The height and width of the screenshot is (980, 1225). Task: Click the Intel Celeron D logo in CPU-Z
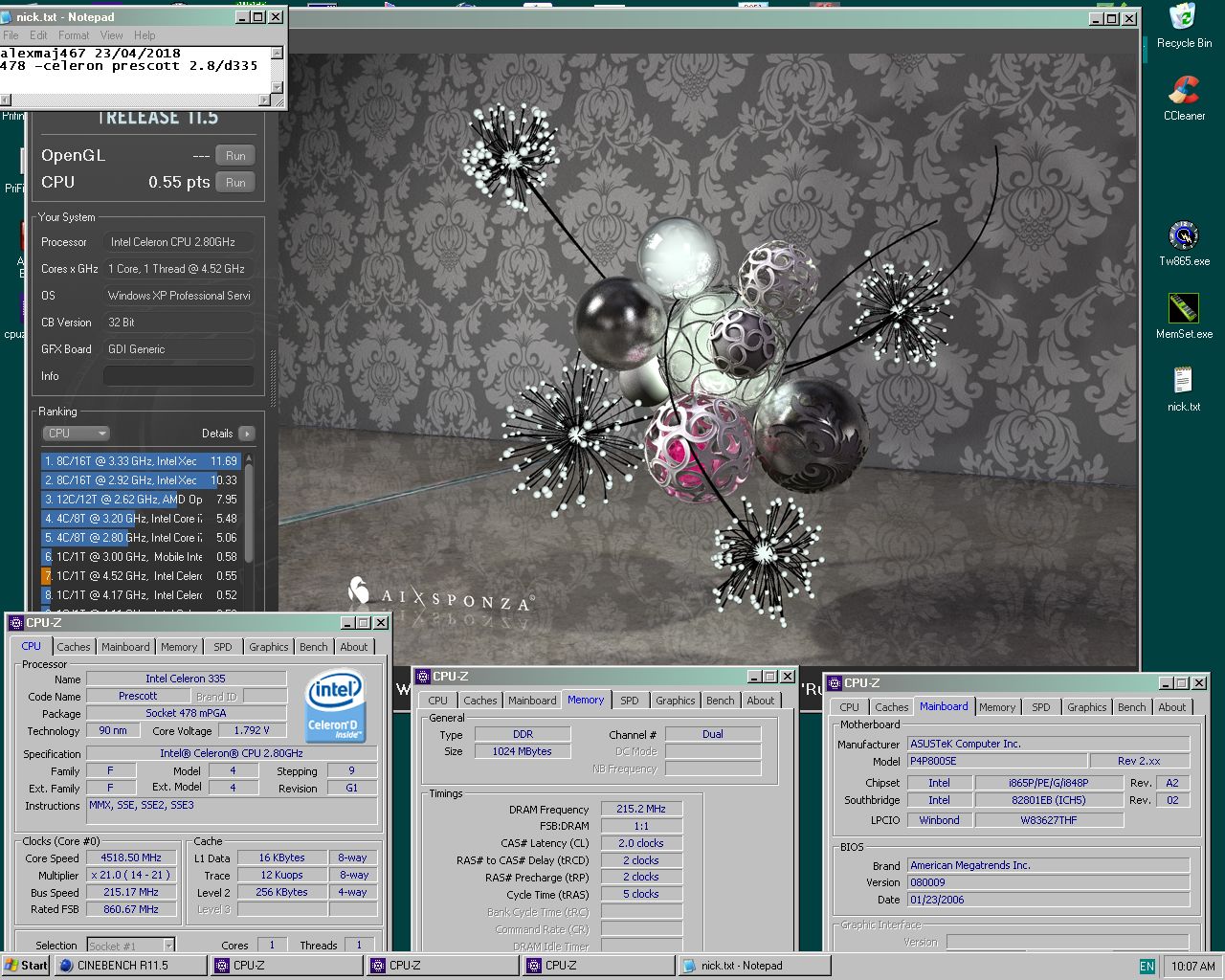334,707
